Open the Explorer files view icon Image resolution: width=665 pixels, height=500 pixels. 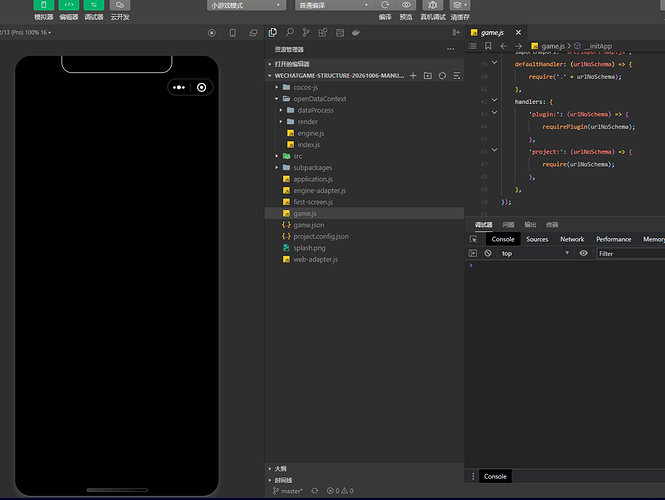tap(273, 33)
